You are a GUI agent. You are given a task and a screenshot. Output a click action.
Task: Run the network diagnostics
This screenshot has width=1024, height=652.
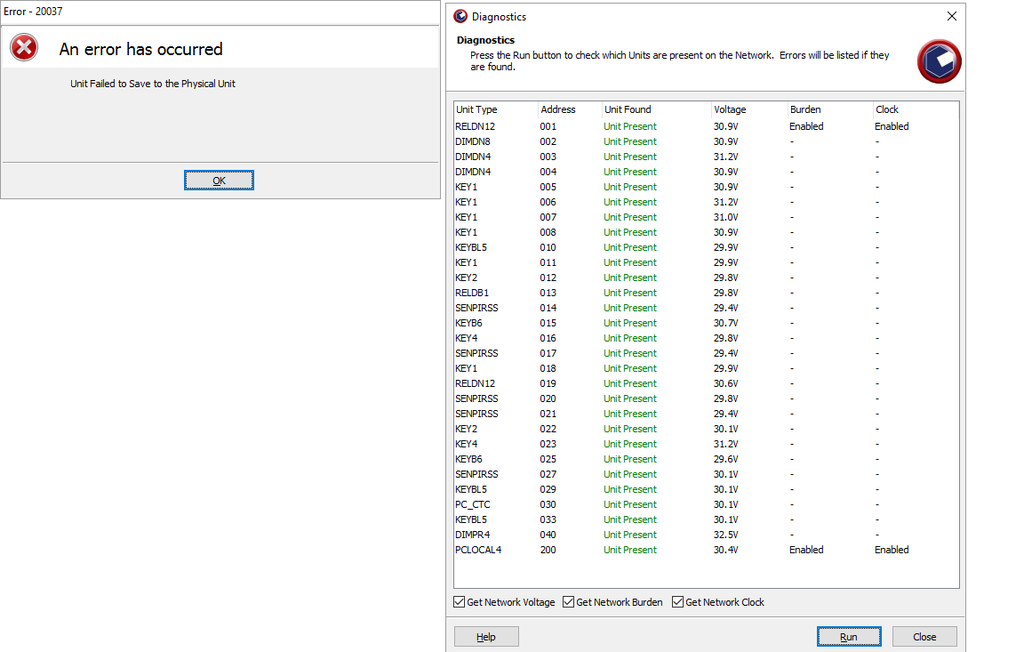click(848, 636)
